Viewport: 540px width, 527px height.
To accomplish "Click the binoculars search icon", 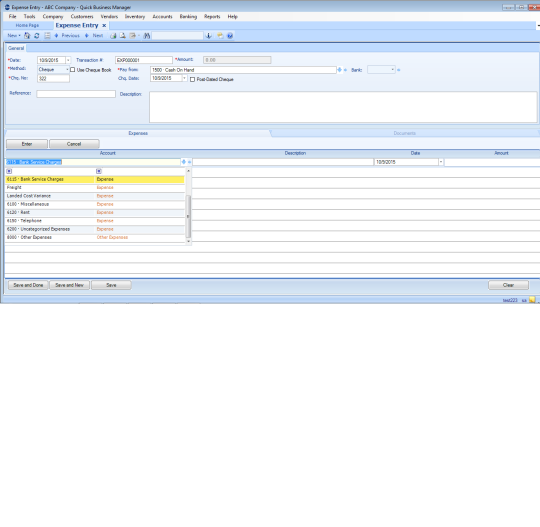I will (147, 35).
